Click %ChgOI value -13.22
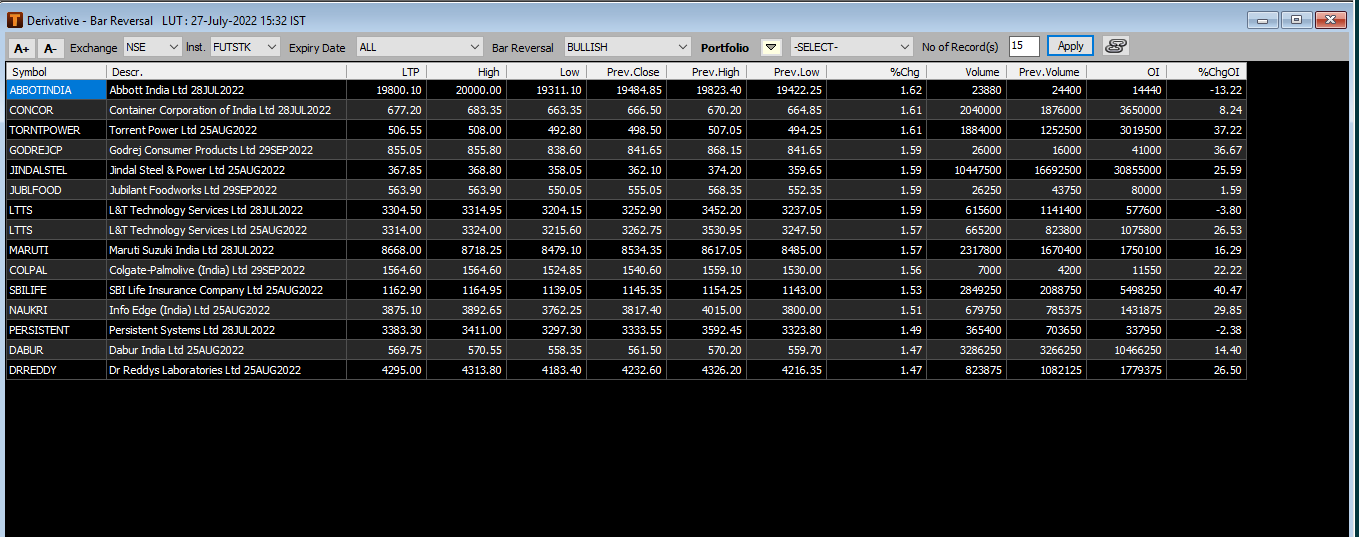This screenshot has height=537, width=1359. pos(1206,90)
